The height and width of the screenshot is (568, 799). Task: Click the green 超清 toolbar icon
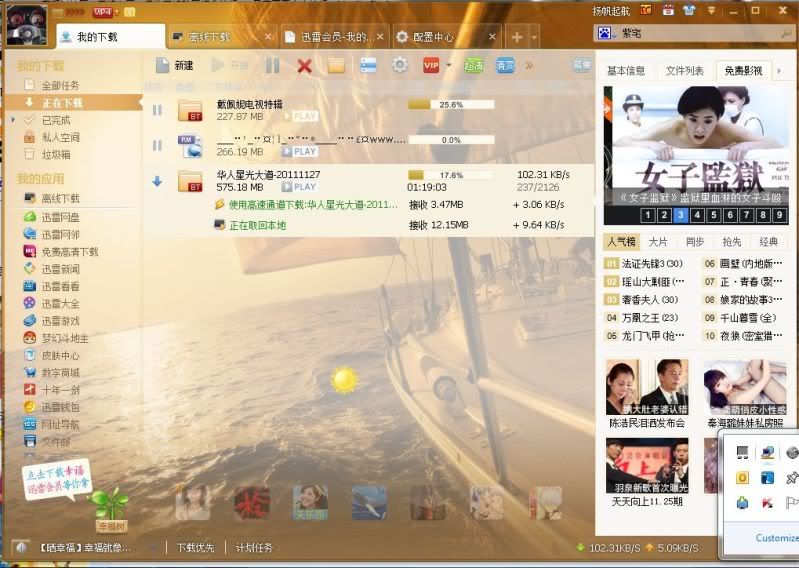(473, 65)
